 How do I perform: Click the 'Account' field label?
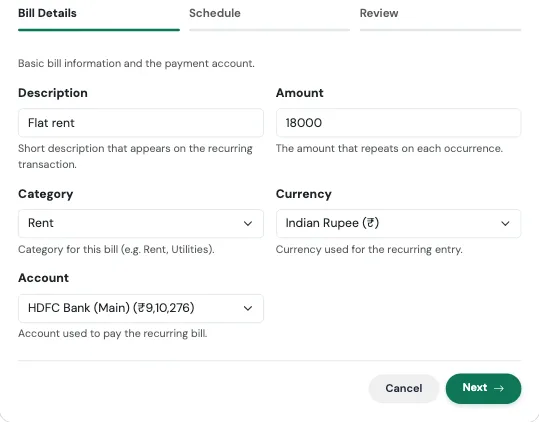[43, 278]
